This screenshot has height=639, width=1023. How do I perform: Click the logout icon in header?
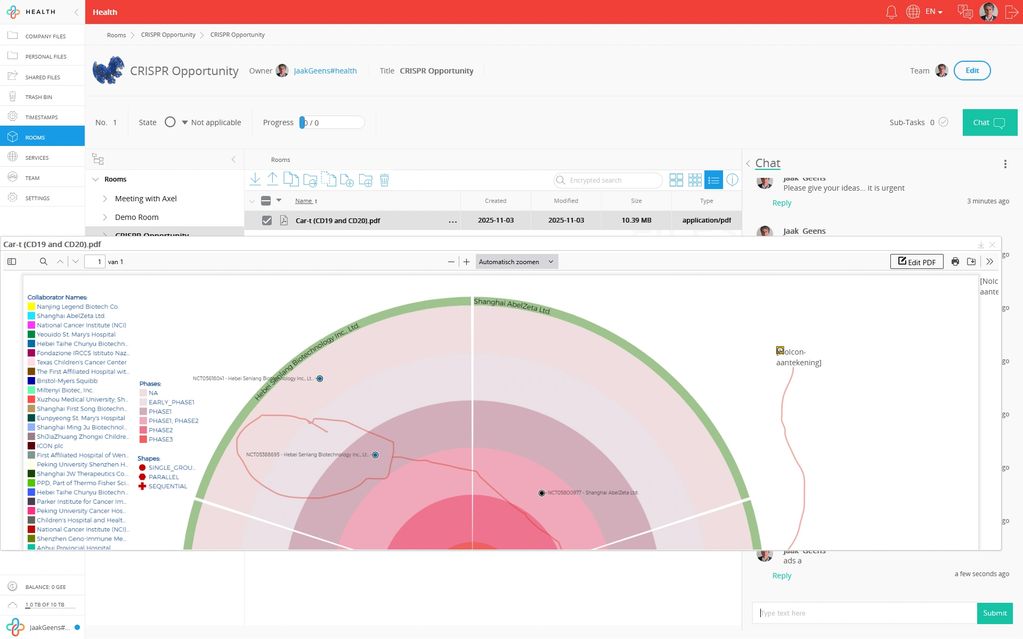1011,12
